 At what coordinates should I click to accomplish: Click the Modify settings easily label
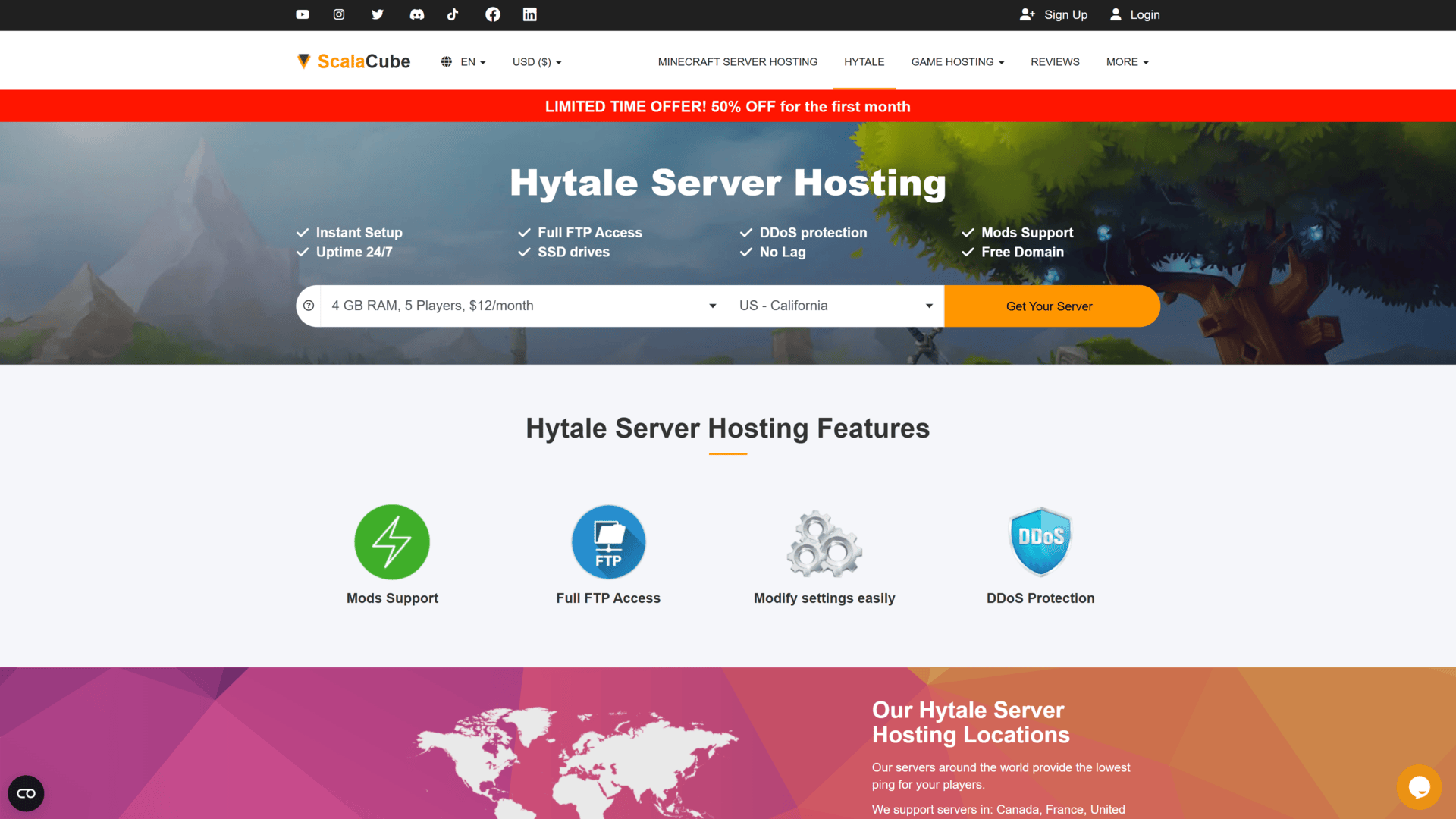[824, 598]
